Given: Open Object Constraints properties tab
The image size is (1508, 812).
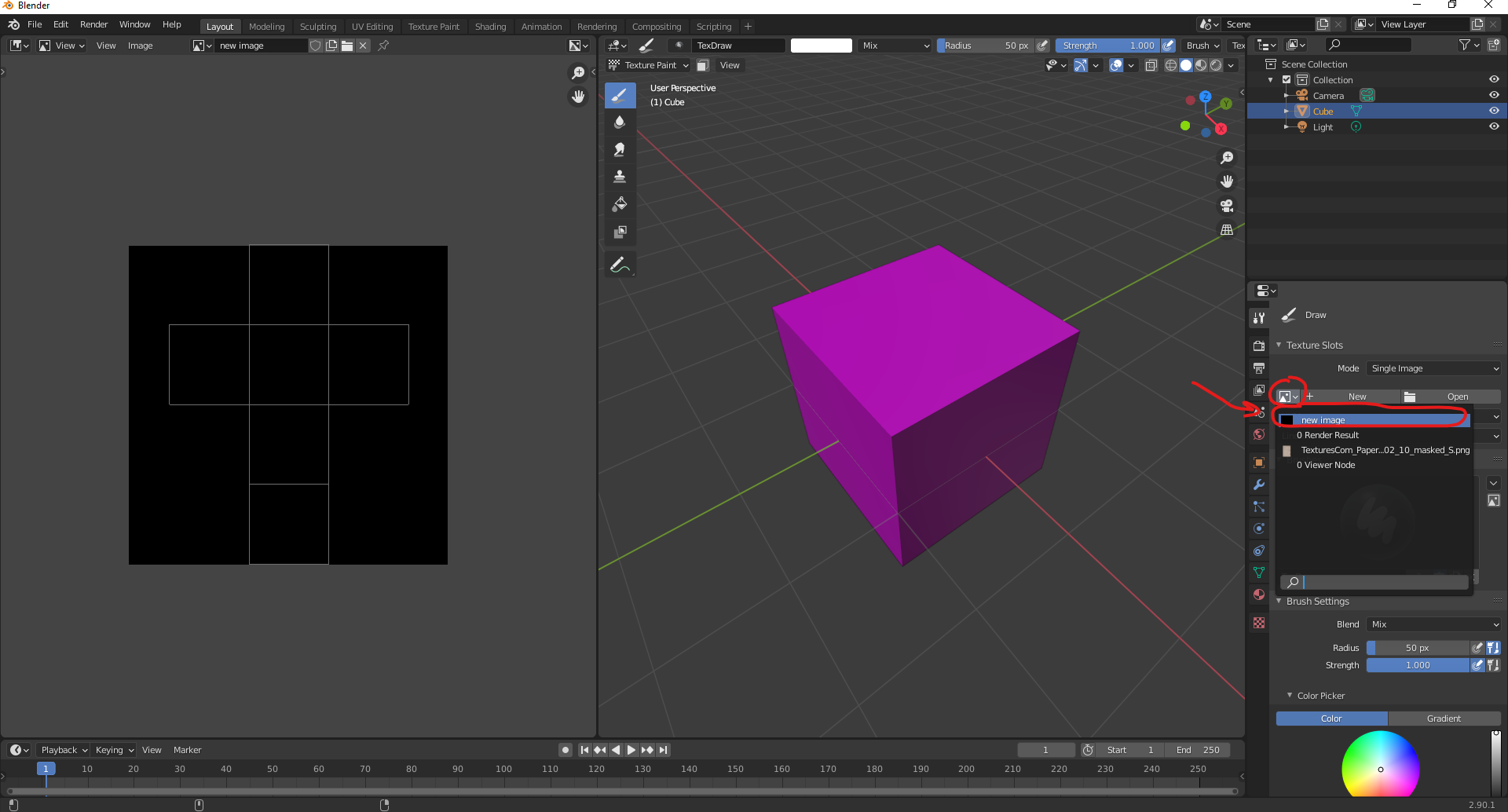Looking at the screenshot, I should (x=1259, y=550).
